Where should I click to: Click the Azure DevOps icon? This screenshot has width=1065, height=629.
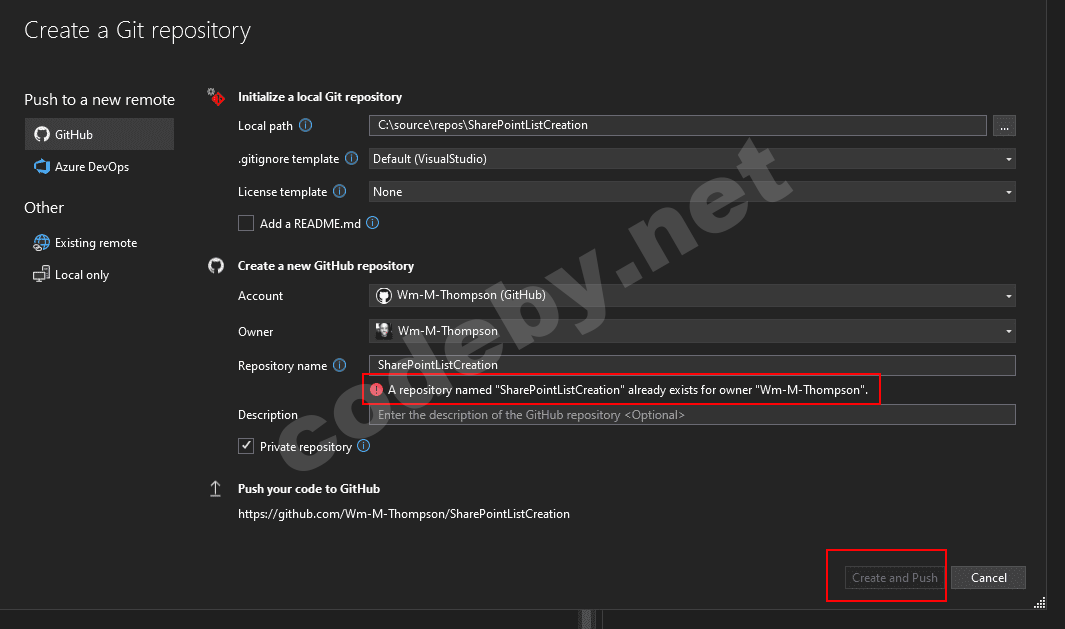[42, 166]
